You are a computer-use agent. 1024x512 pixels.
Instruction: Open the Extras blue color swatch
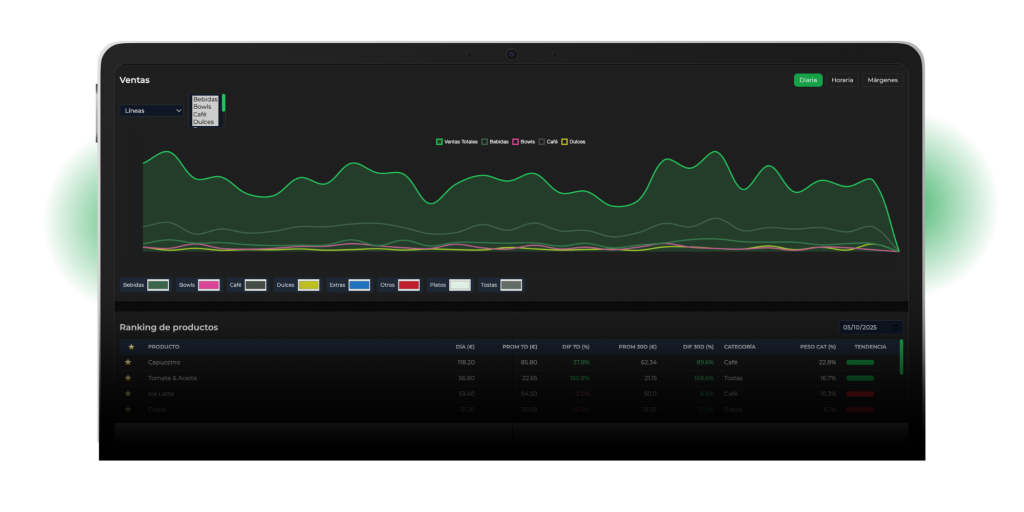point(359,285)
